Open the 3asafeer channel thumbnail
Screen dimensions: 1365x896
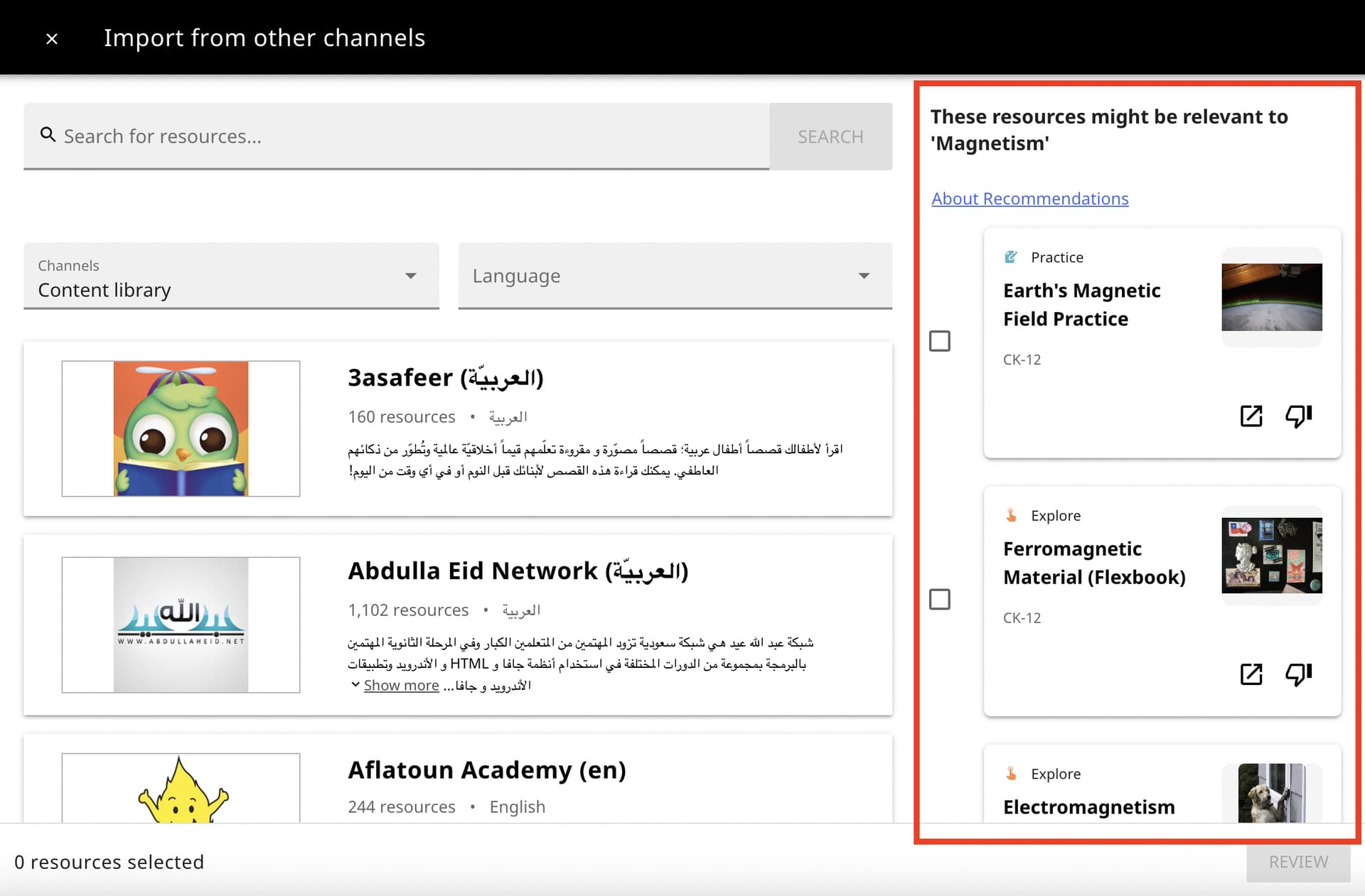[x=181, y=428]
